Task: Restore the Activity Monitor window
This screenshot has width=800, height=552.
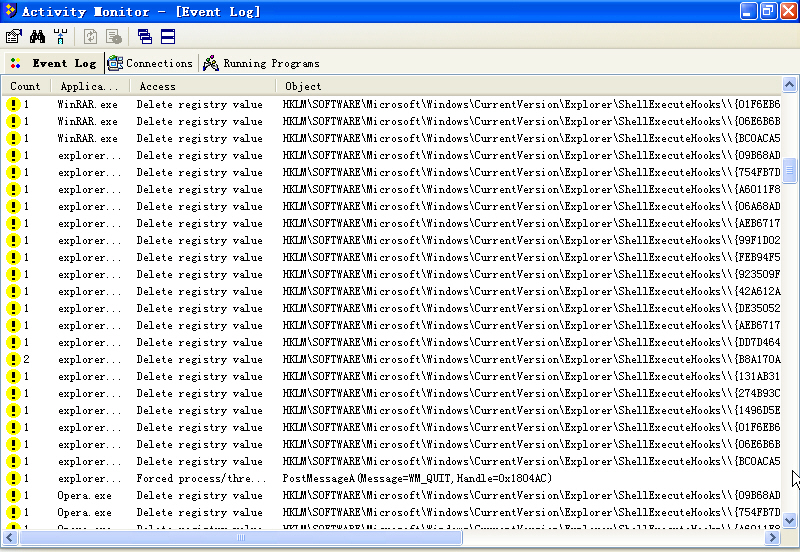Action: pyautogui.click(x=768, y=11)
